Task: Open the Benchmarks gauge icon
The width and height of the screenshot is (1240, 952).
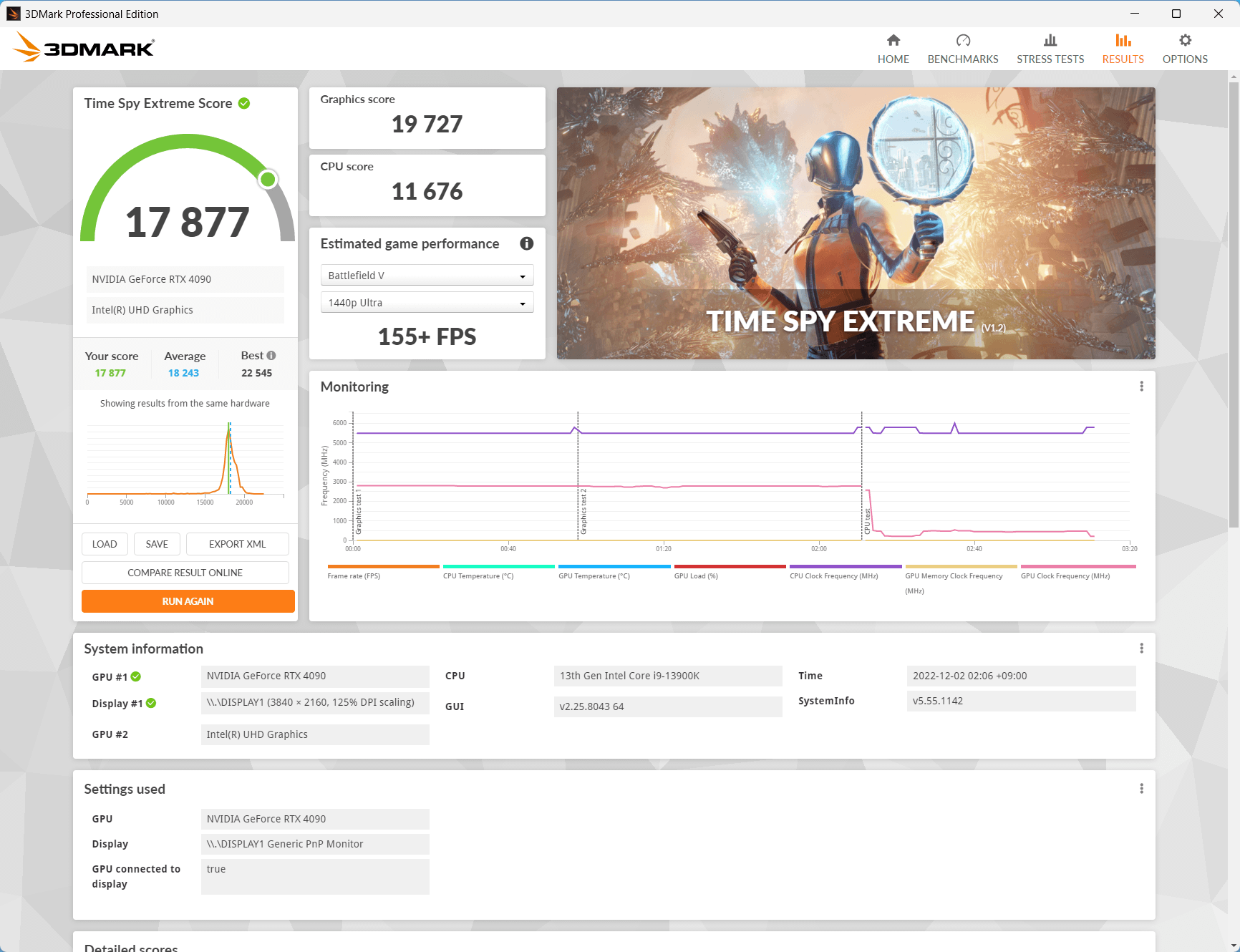Action: pos(963,40)
